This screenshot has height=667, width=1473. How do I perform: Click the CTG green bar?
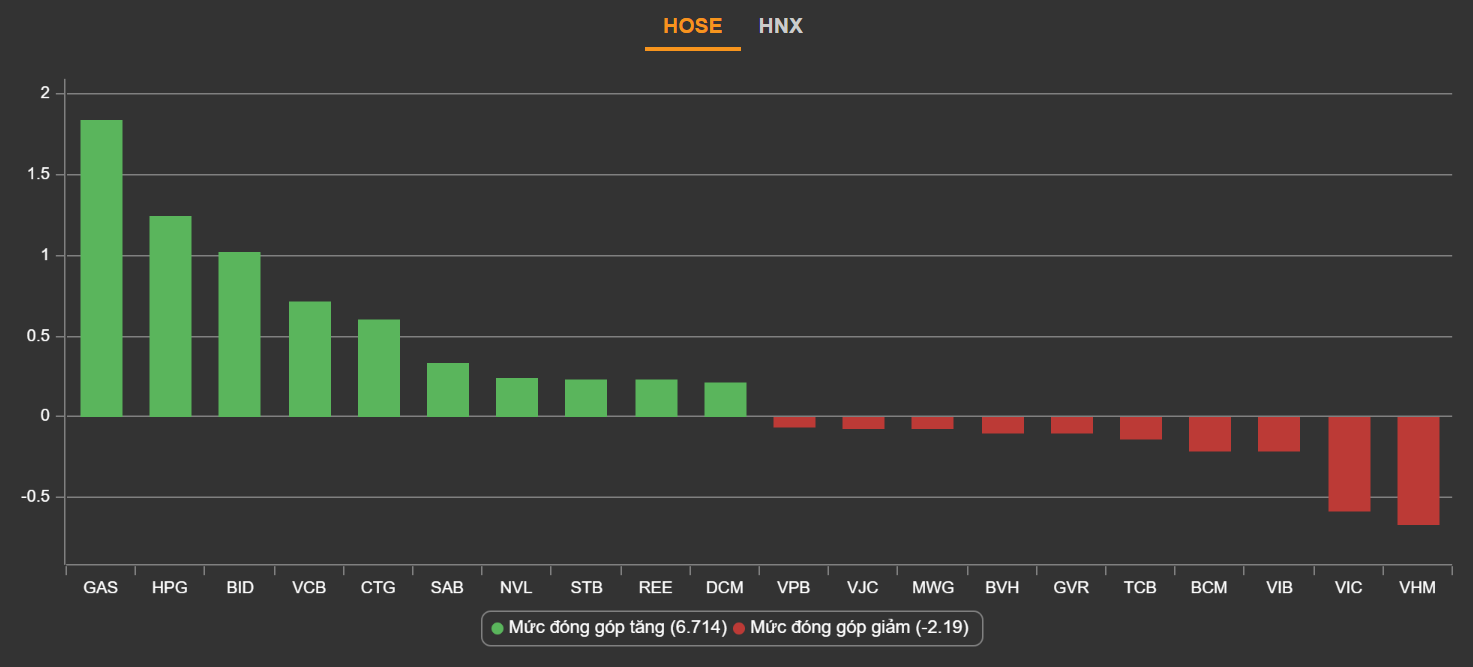[x=378, y=368]
